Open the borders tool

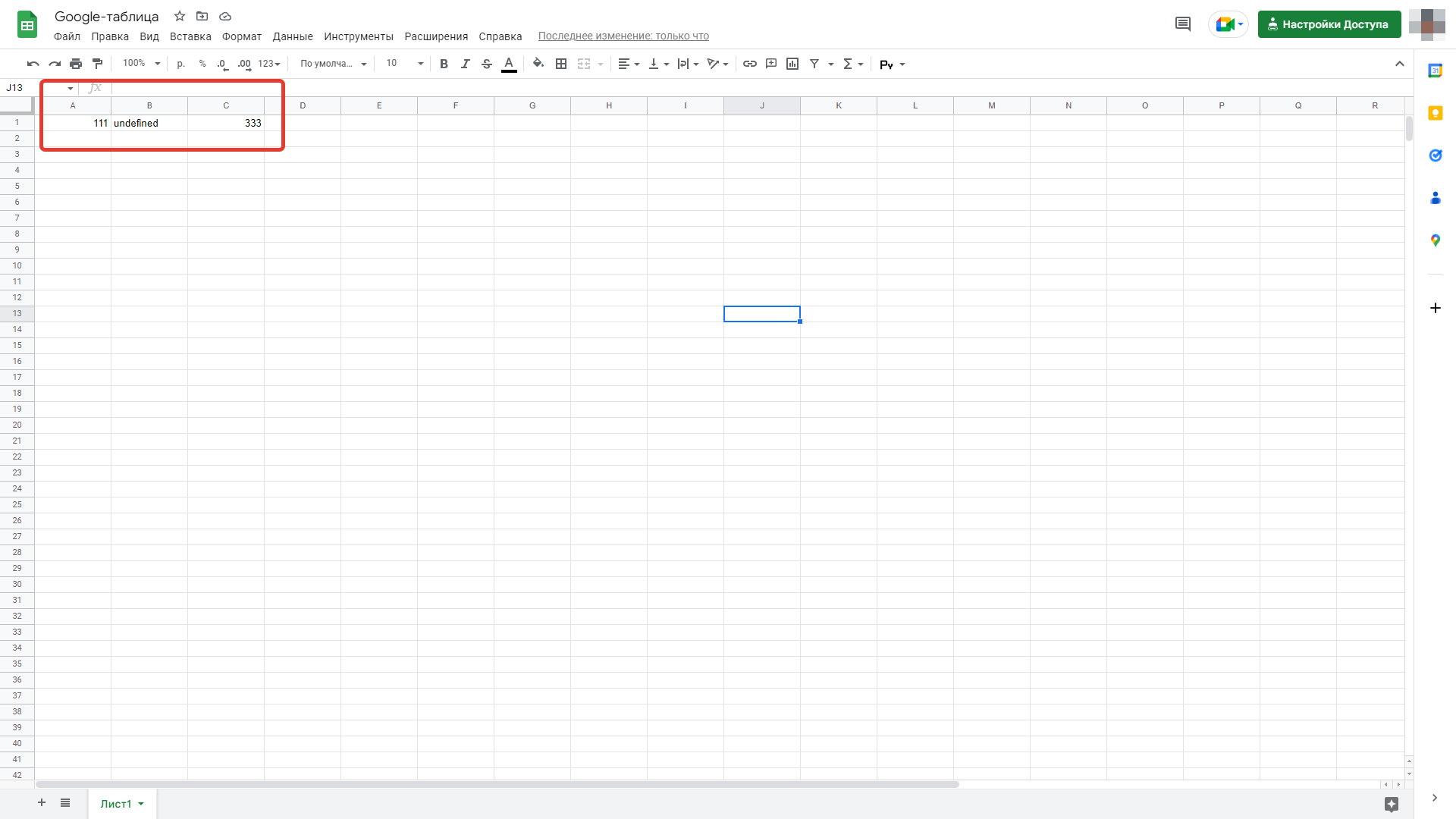[561, 64]
